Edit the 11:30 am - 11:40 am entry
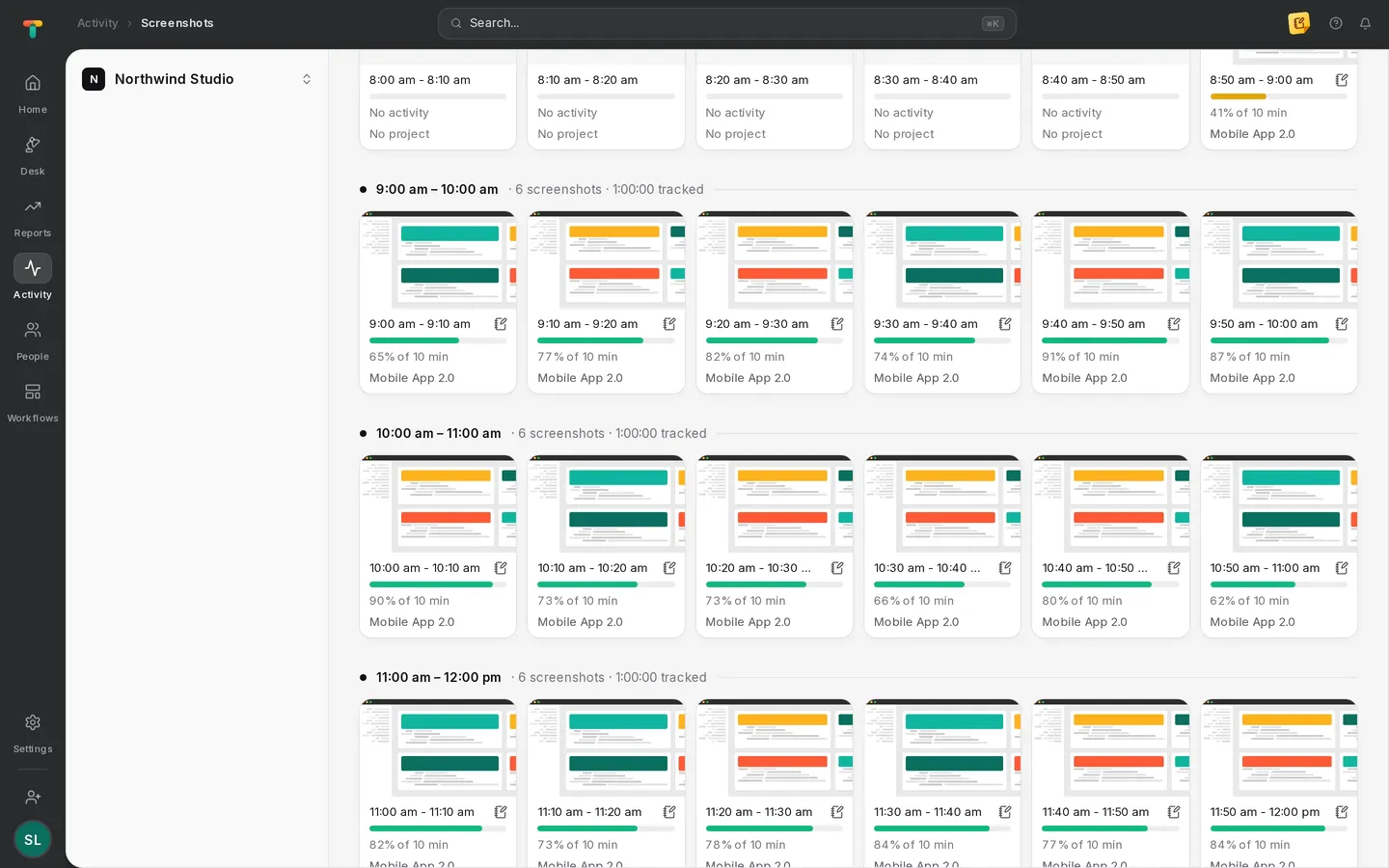This screenshot has height=868, width=1389. pyautogui.click(x=1005, y=812)
